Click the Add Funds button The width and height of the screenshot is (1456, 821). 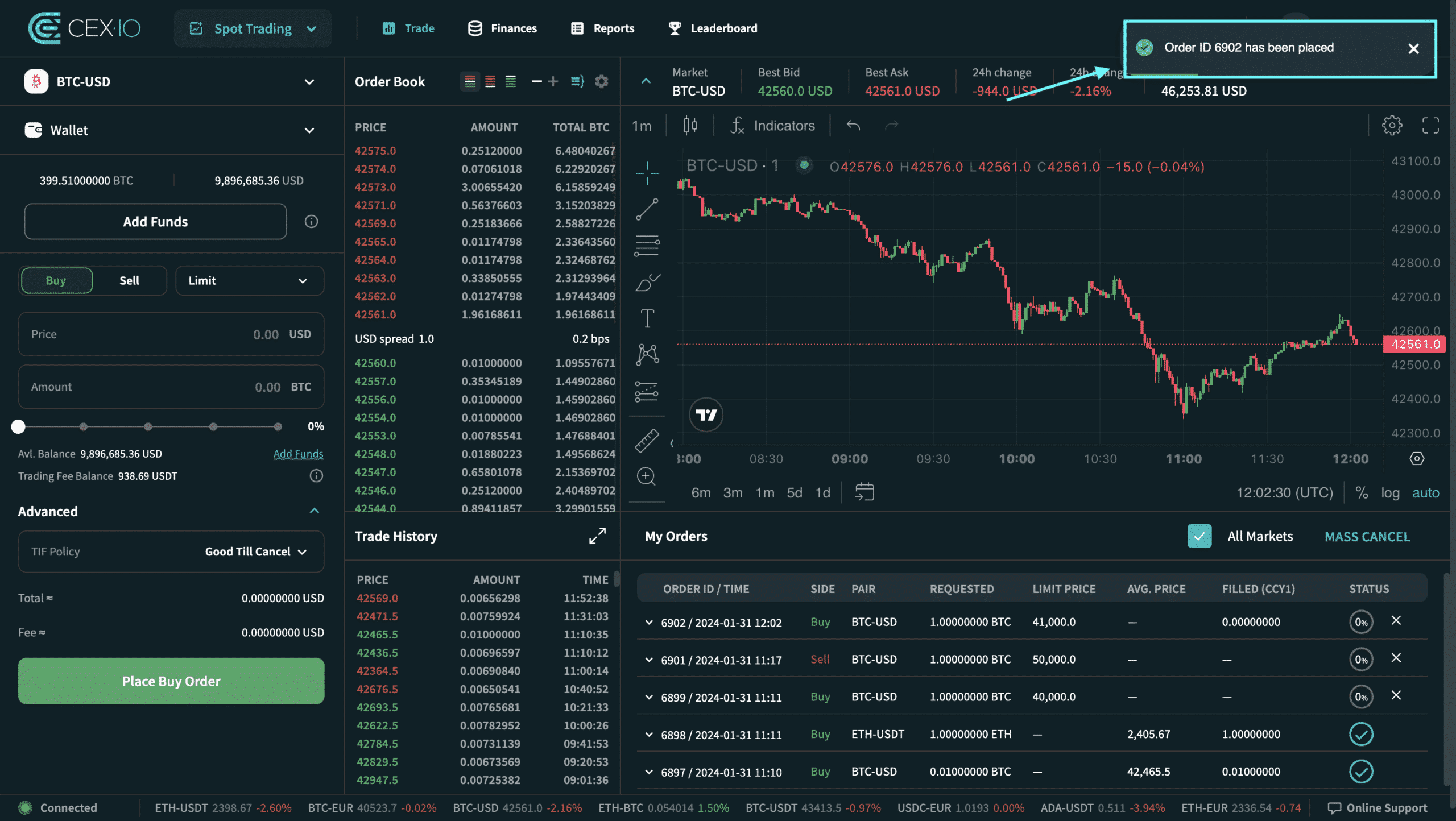pos(155,221)
